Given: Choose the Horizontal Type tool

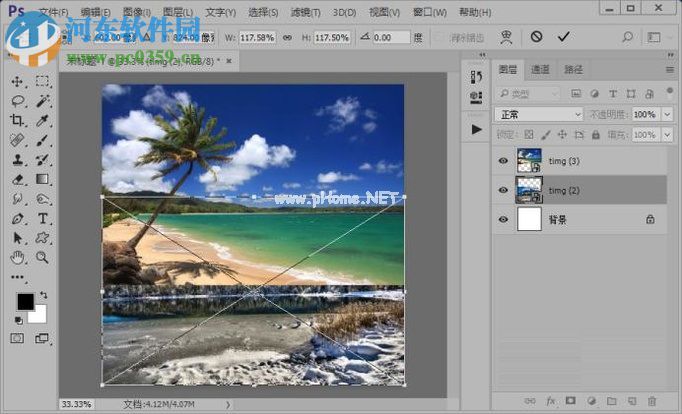Looking at the screenshot, I should (x=43, y=219).
